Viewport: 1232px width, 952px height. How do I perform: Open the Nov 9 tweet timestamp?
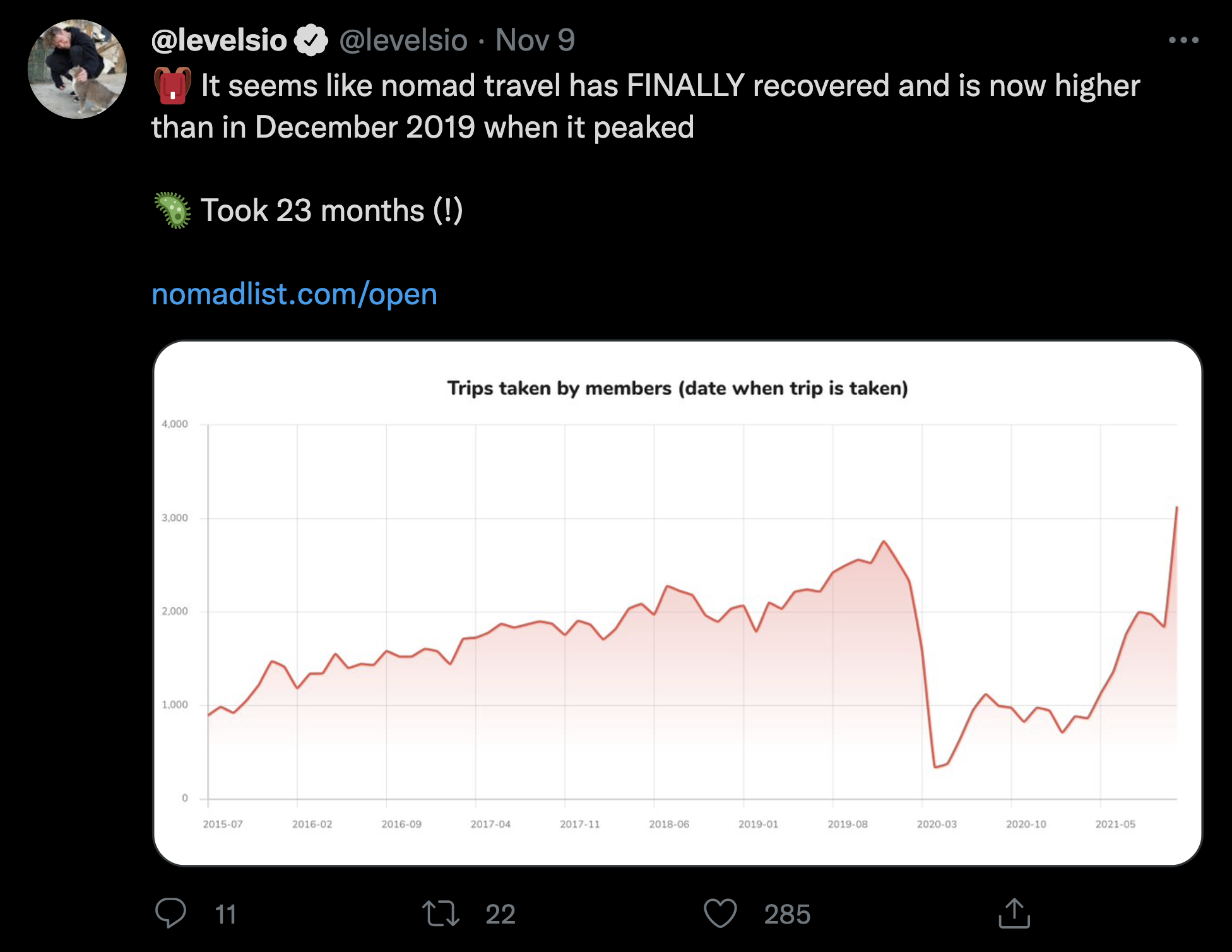coord(535,40)
